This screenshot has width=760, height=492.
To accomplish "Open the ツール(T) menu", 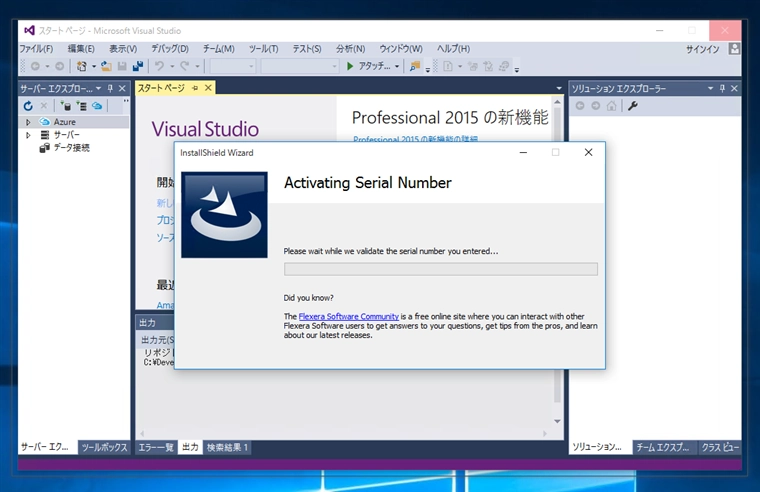I will click(264, 48).
